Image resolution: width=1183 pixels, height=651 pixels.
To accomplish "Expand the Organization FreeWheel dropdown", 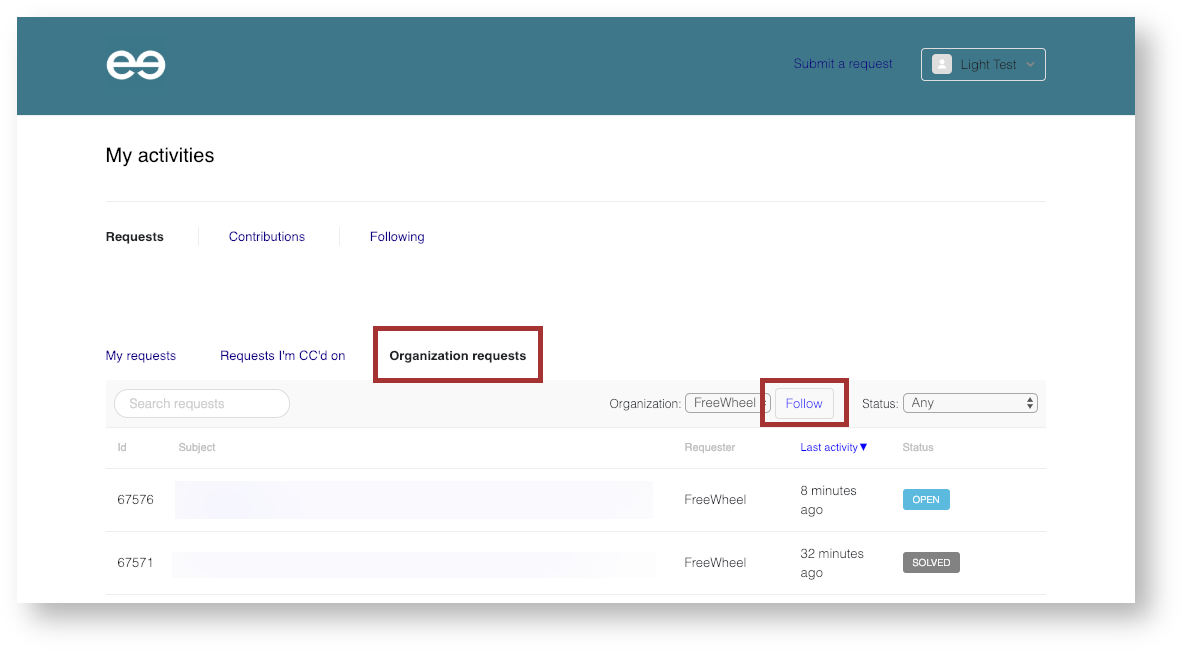I will click(727, 403).
